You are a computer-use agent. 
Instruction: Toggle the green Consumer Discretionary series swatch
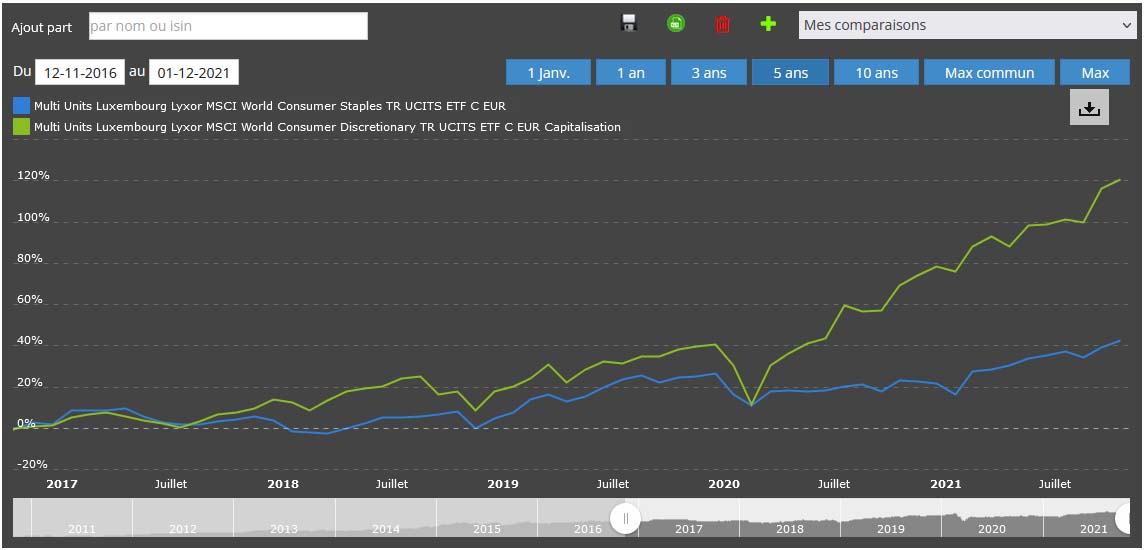tap(21, 127)
